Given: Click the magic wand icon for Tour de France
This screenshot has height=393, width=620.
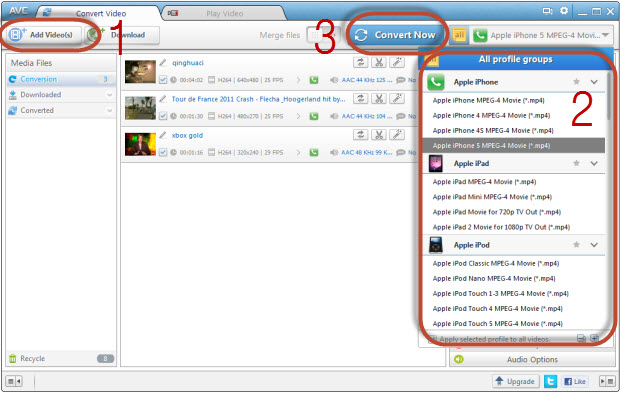Looking at the screenshot, I should 397,98.
